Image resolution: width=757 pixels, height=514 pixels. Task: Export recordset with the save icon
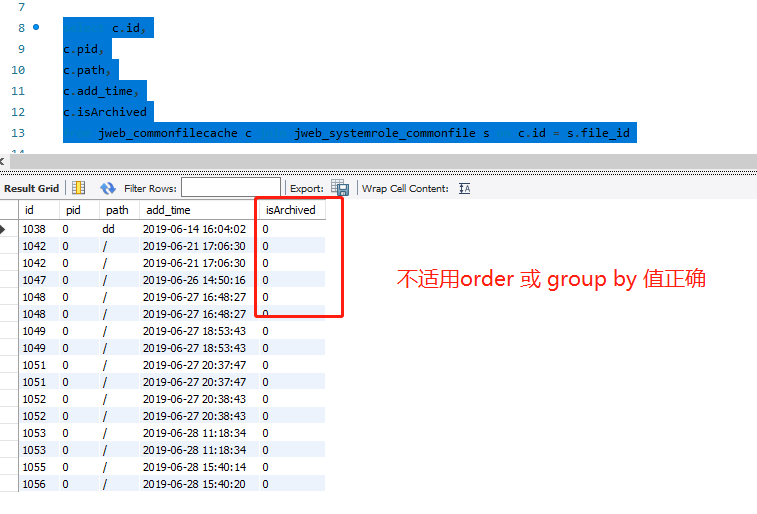[x=340, y=188]
